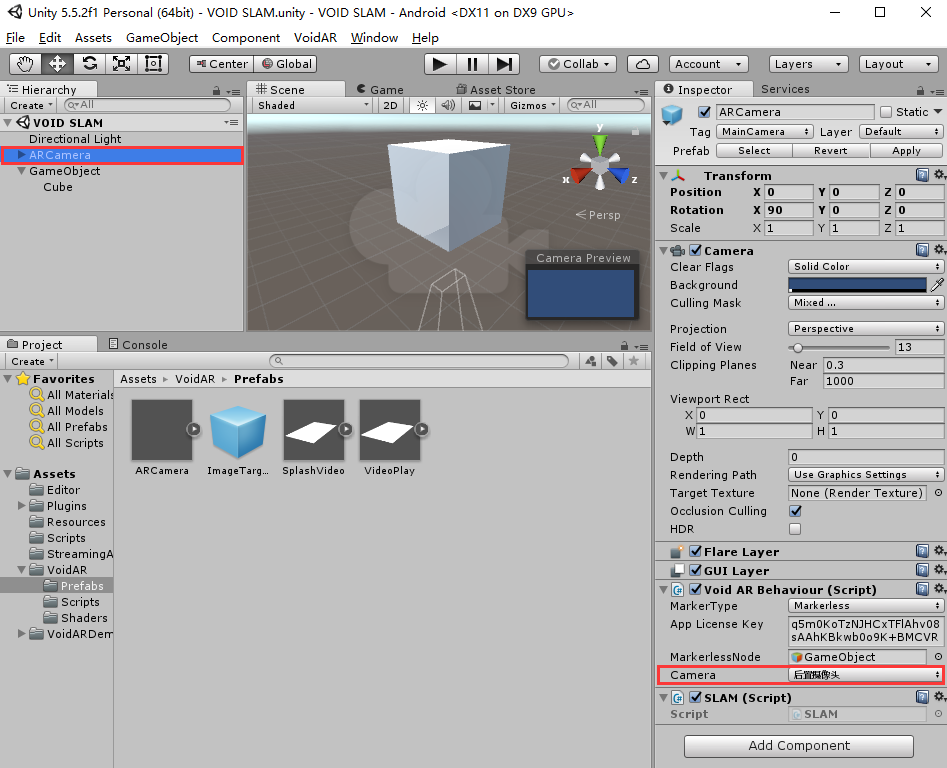Click the Pause button
This screenshot has width=947, height=768.
[472, 64]
